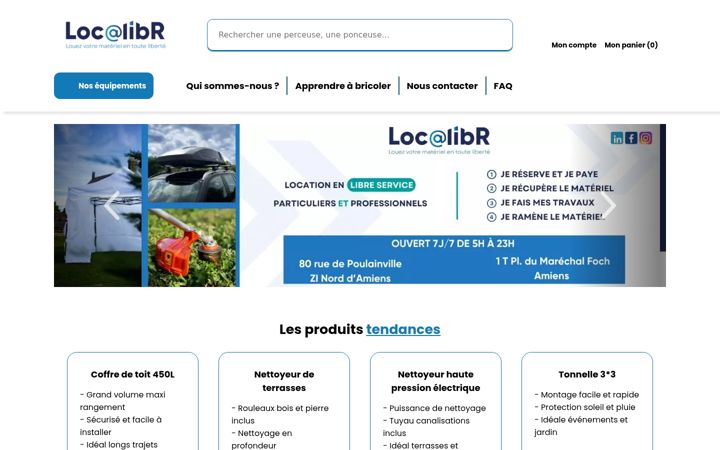Click the Nos équipements button
720x450 pixels.
(x=104, y=86)
